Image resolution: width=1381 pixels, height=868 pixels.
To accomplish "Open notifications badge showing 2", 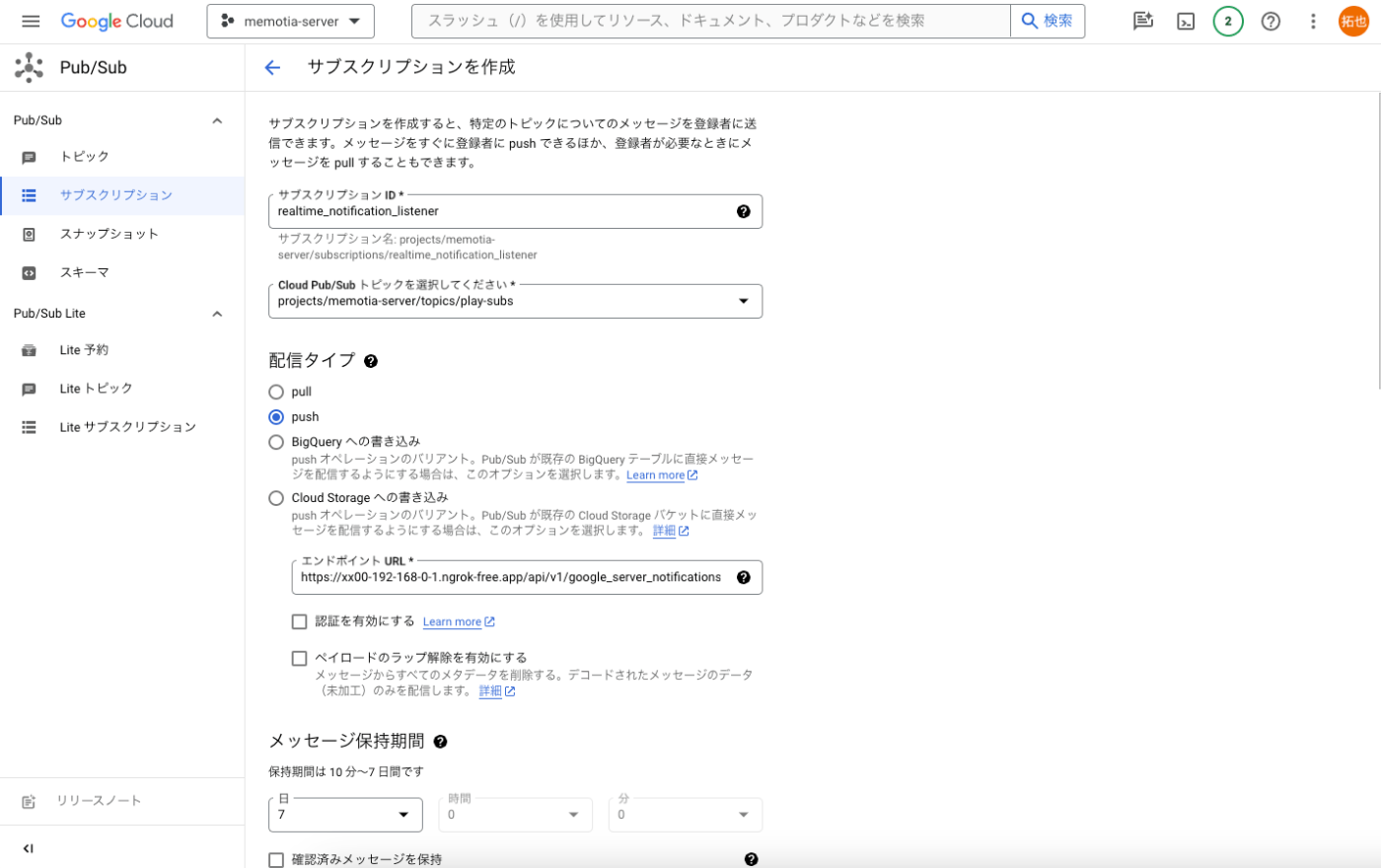I will point(1228,21).
